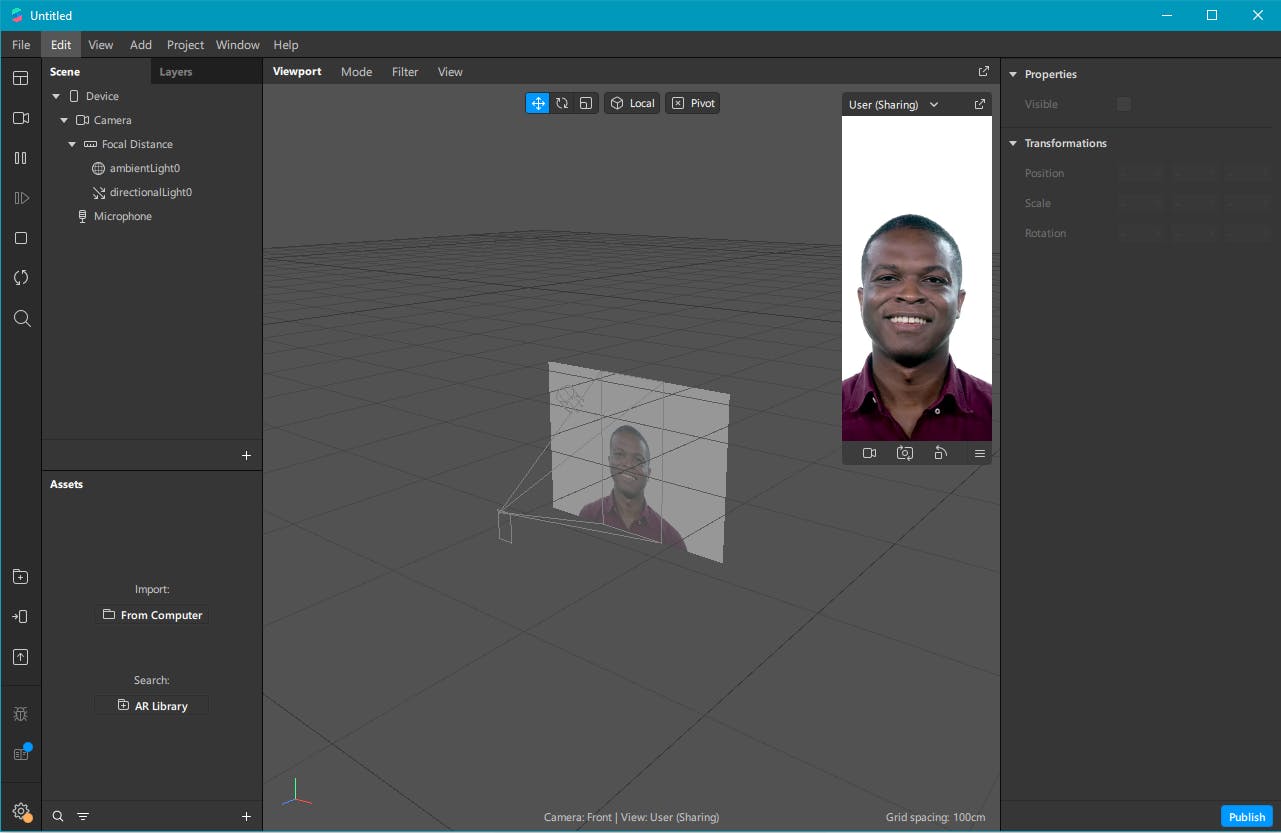Select directionalLight0 in the scene
Image resolution: width=1281 pixels, height=833 pixels.
pyautogui.click(x=152, y=192)
